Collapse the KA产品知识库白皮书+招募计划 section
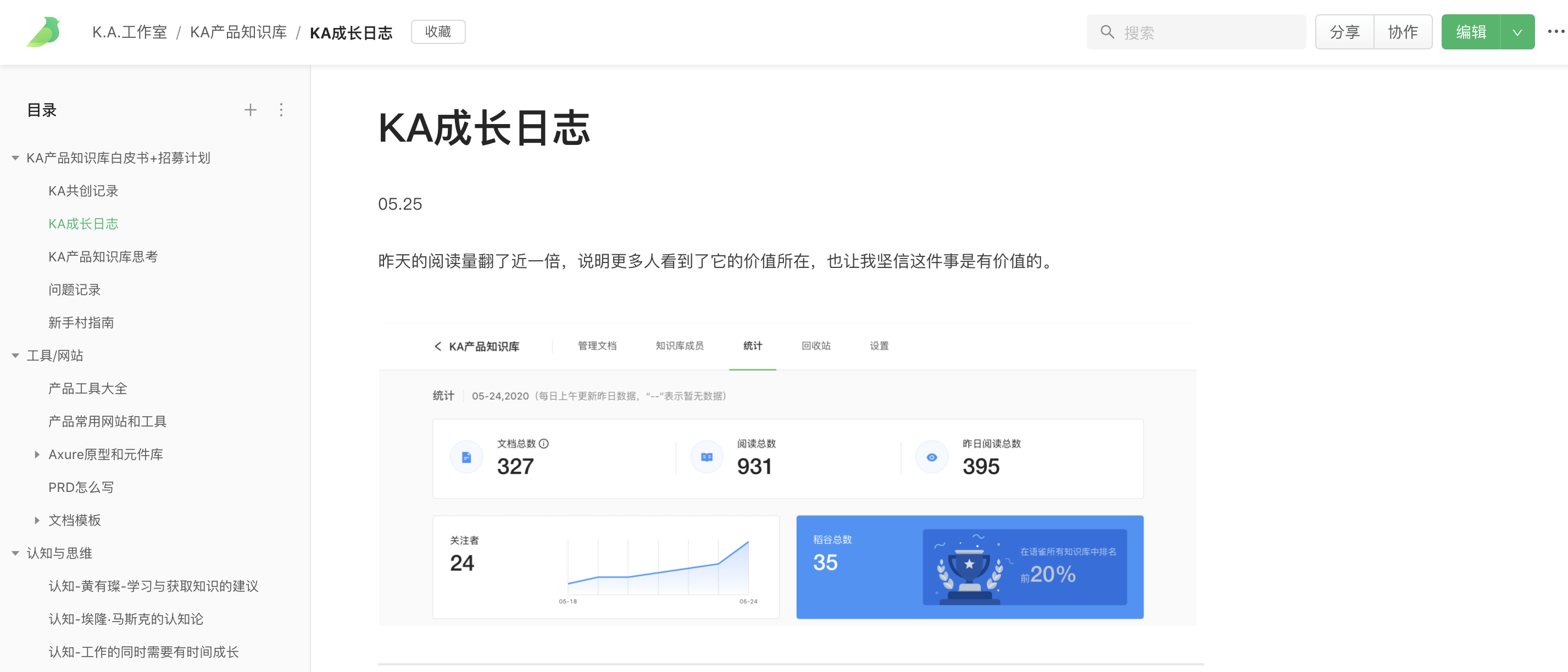1568x672 pixels. [x=15, y=158]
